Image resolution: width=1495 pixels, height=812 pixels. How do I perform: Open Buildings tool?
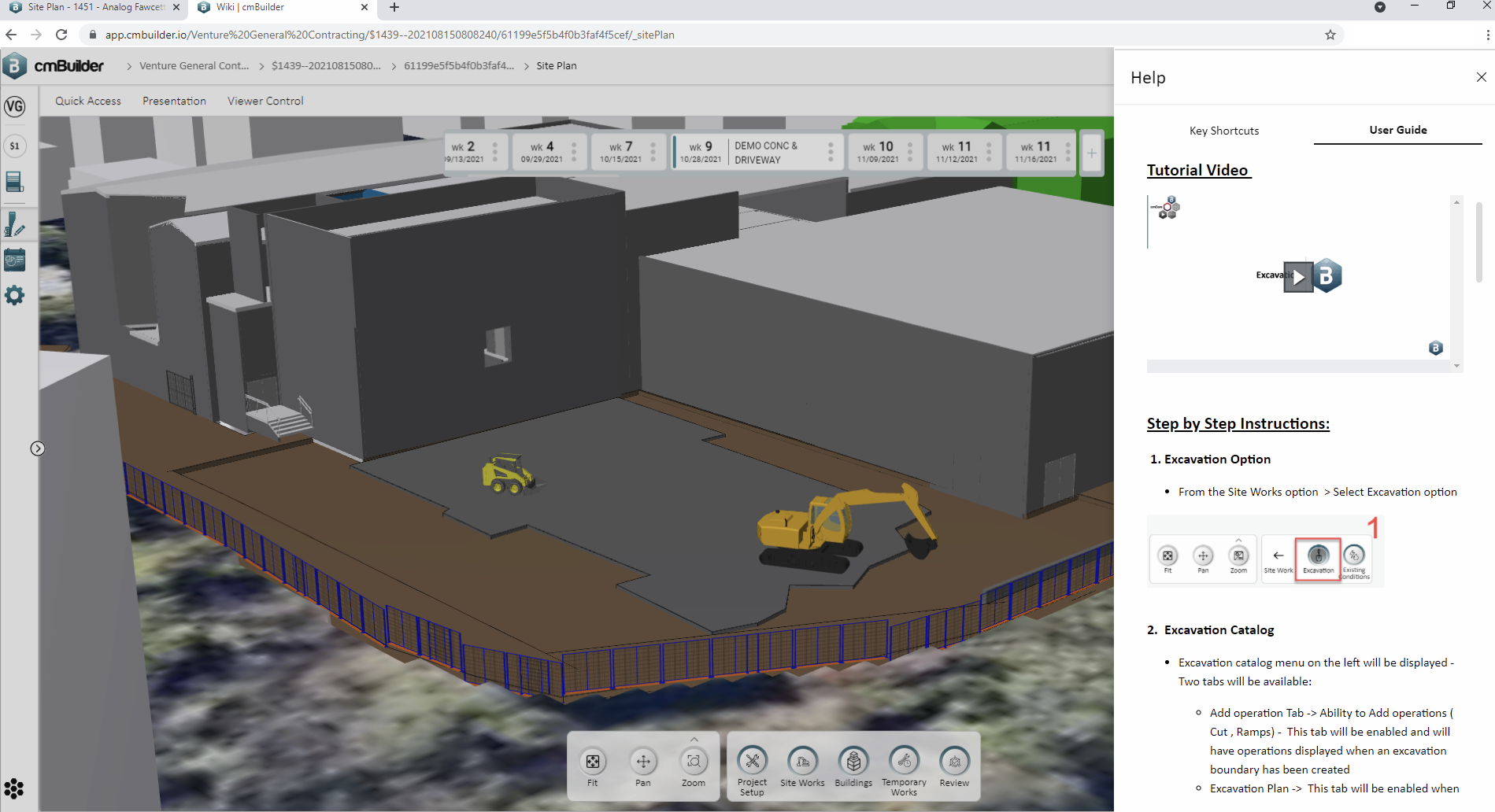point(853,766)
